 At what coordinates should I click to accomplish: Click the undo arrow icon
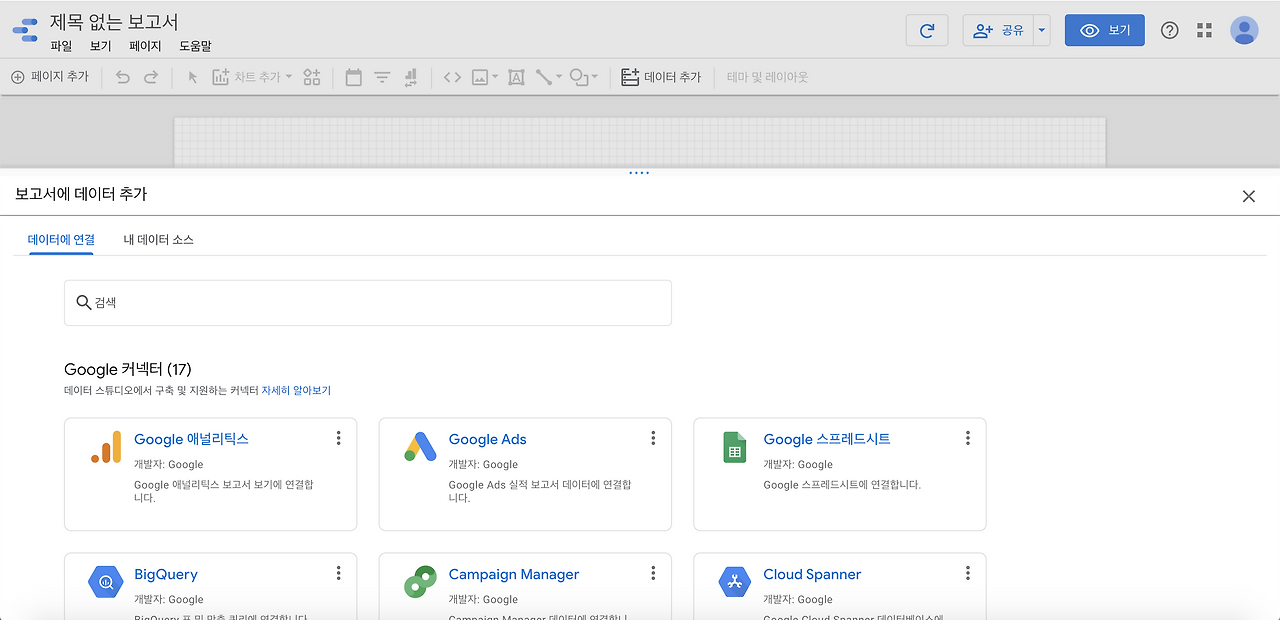[123, 77]
